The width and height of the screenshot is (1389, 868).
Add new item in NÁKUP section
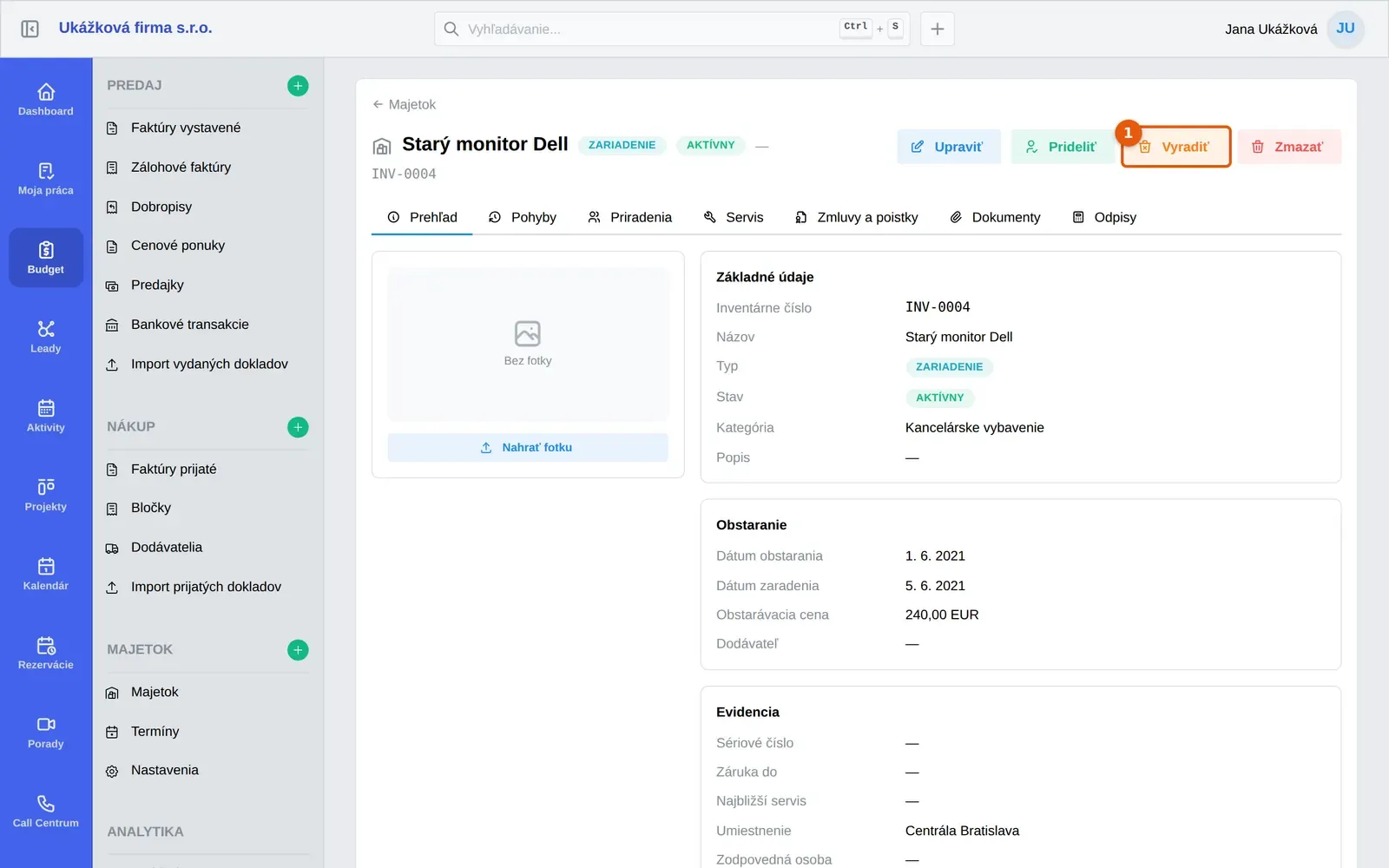[x=298, y=427]
